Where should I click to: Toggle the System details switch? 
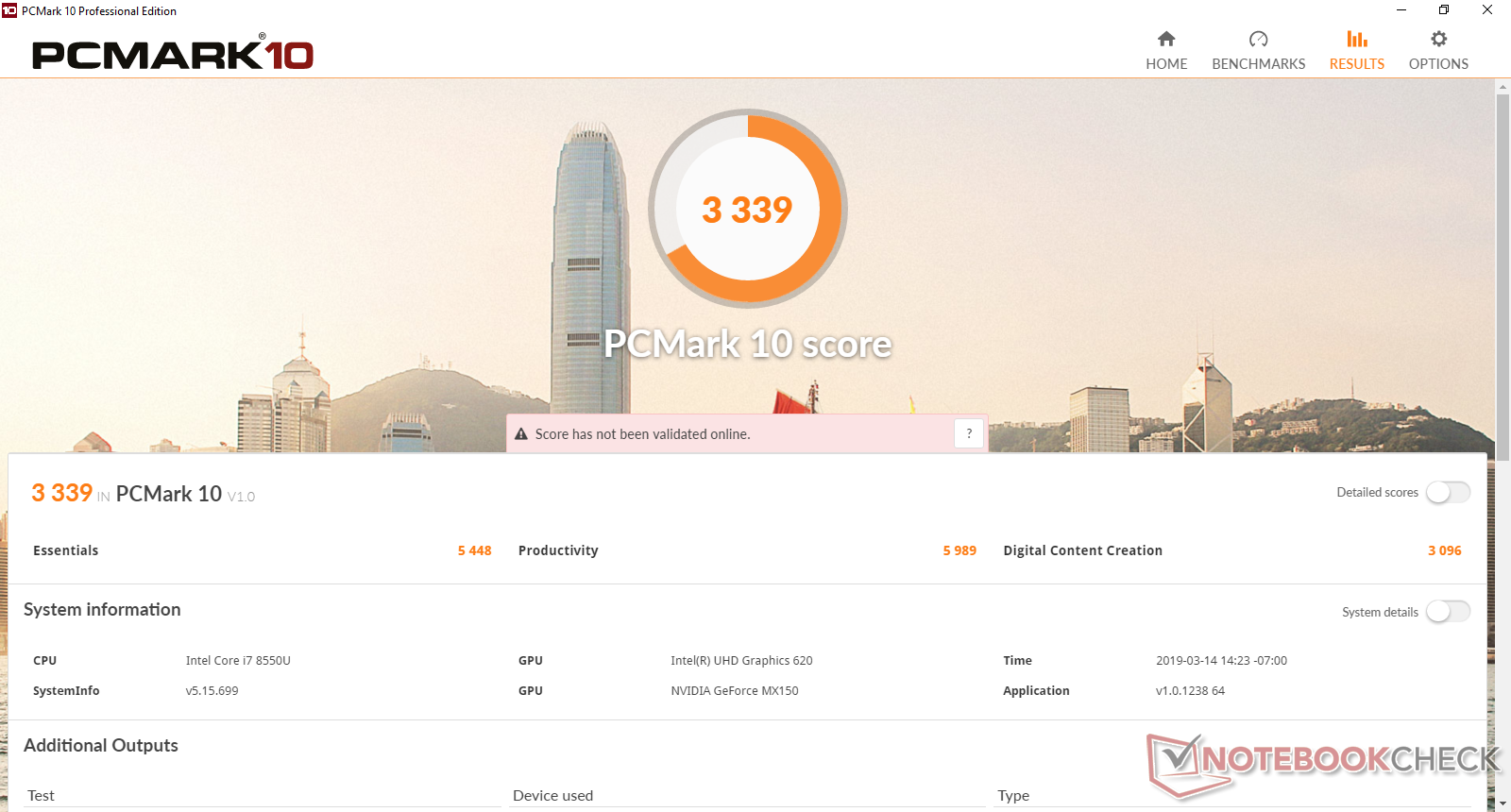coord(1448,612)
